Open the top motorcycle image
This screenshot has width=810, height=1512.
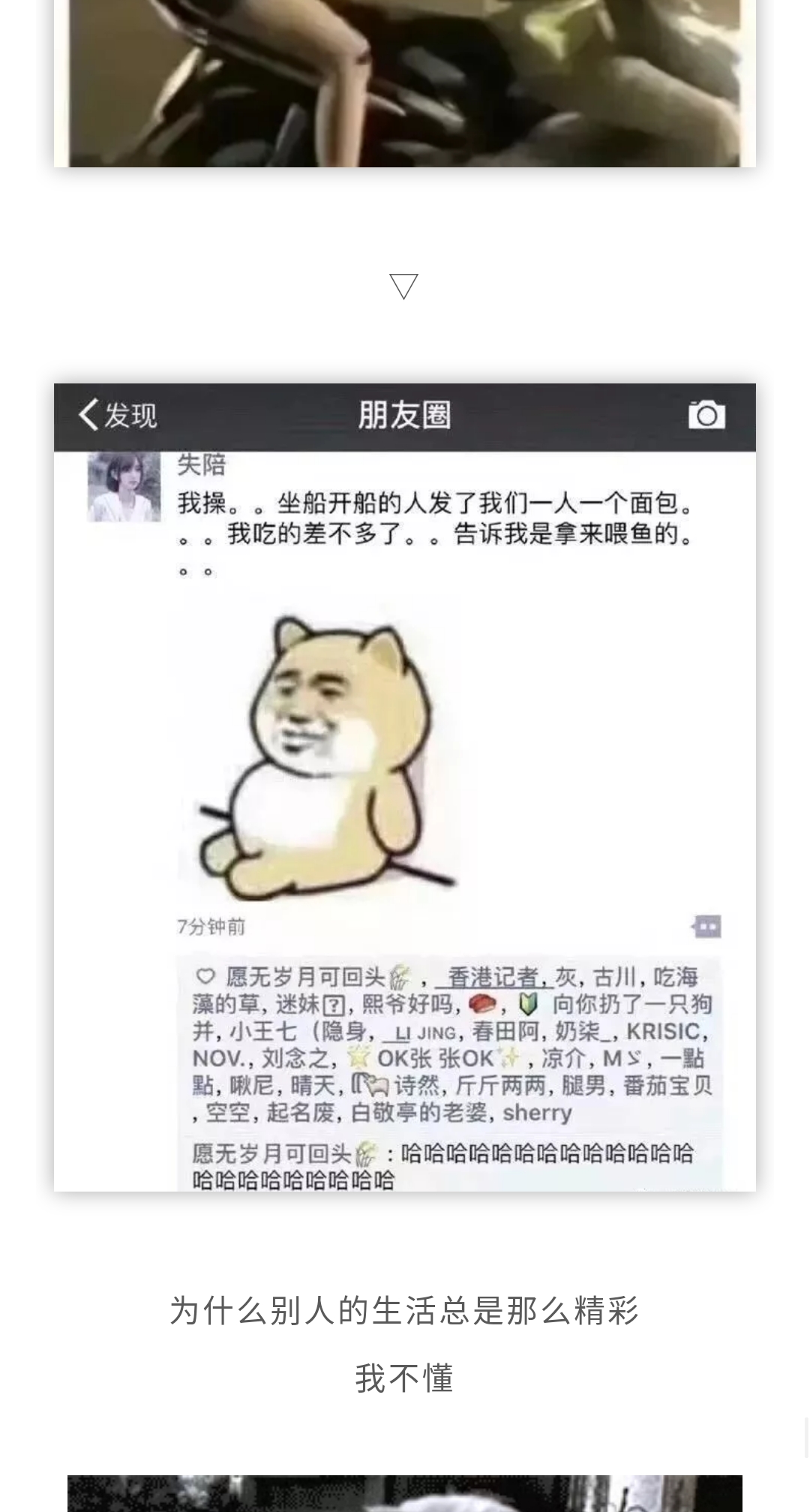pyautogui.click(x=405, y=83)
